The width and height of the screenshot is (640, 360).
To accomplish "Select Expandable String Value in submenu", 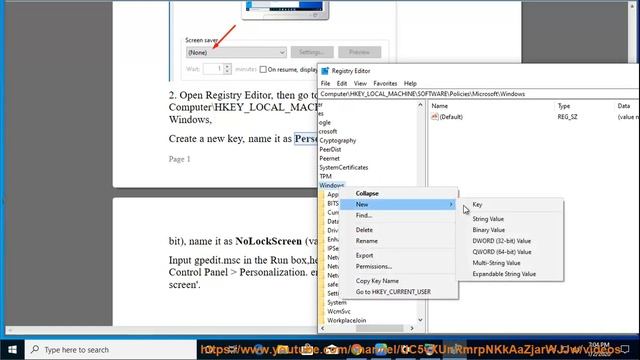I will coord(510,274).
